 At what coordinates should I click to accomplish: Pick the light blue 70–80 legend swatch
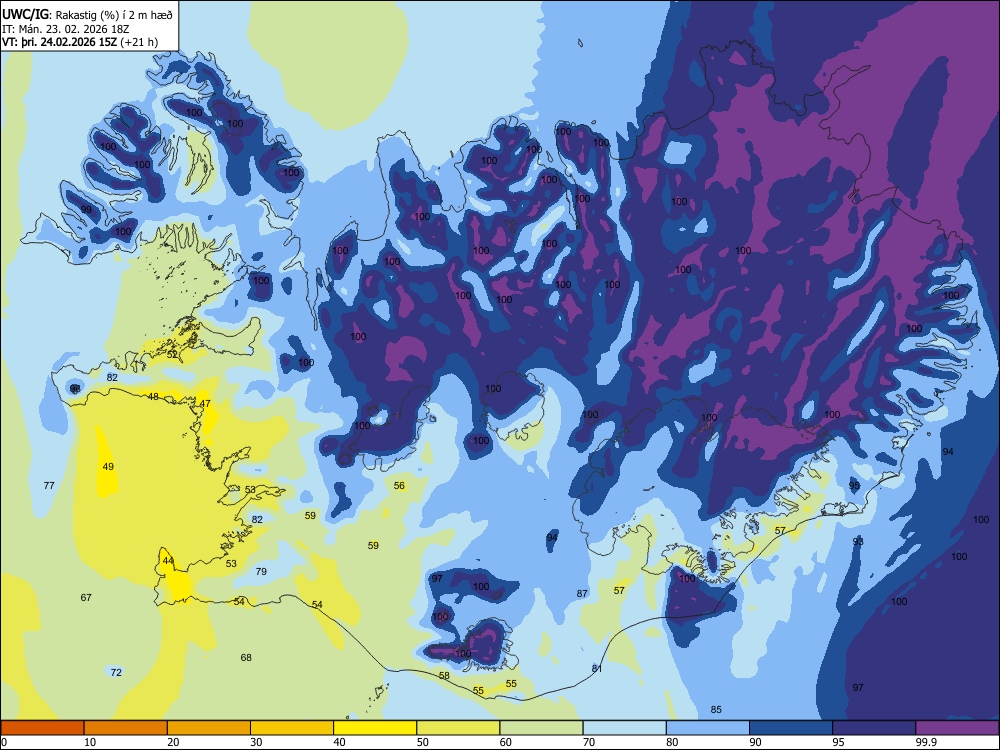[624, 728]
